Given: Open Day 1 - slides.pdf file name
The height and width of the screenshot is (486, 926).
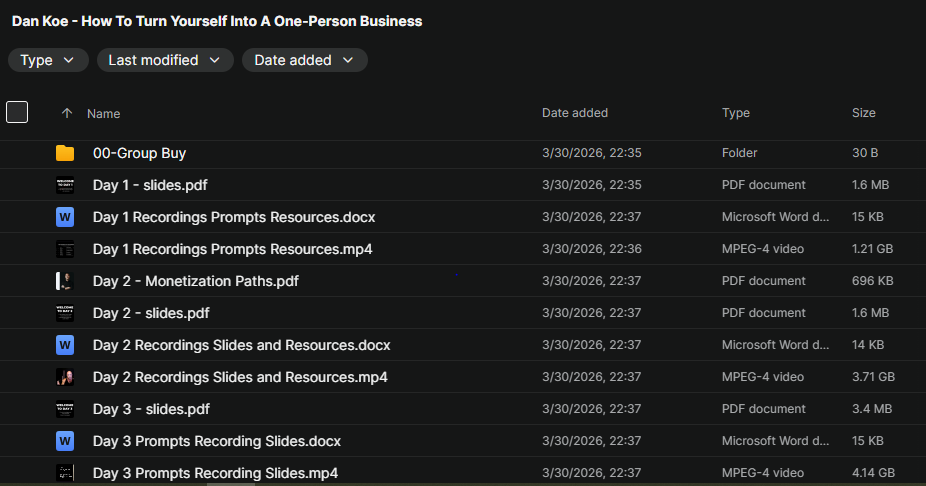Looking at the screenshot, I should tap(150, 185).
